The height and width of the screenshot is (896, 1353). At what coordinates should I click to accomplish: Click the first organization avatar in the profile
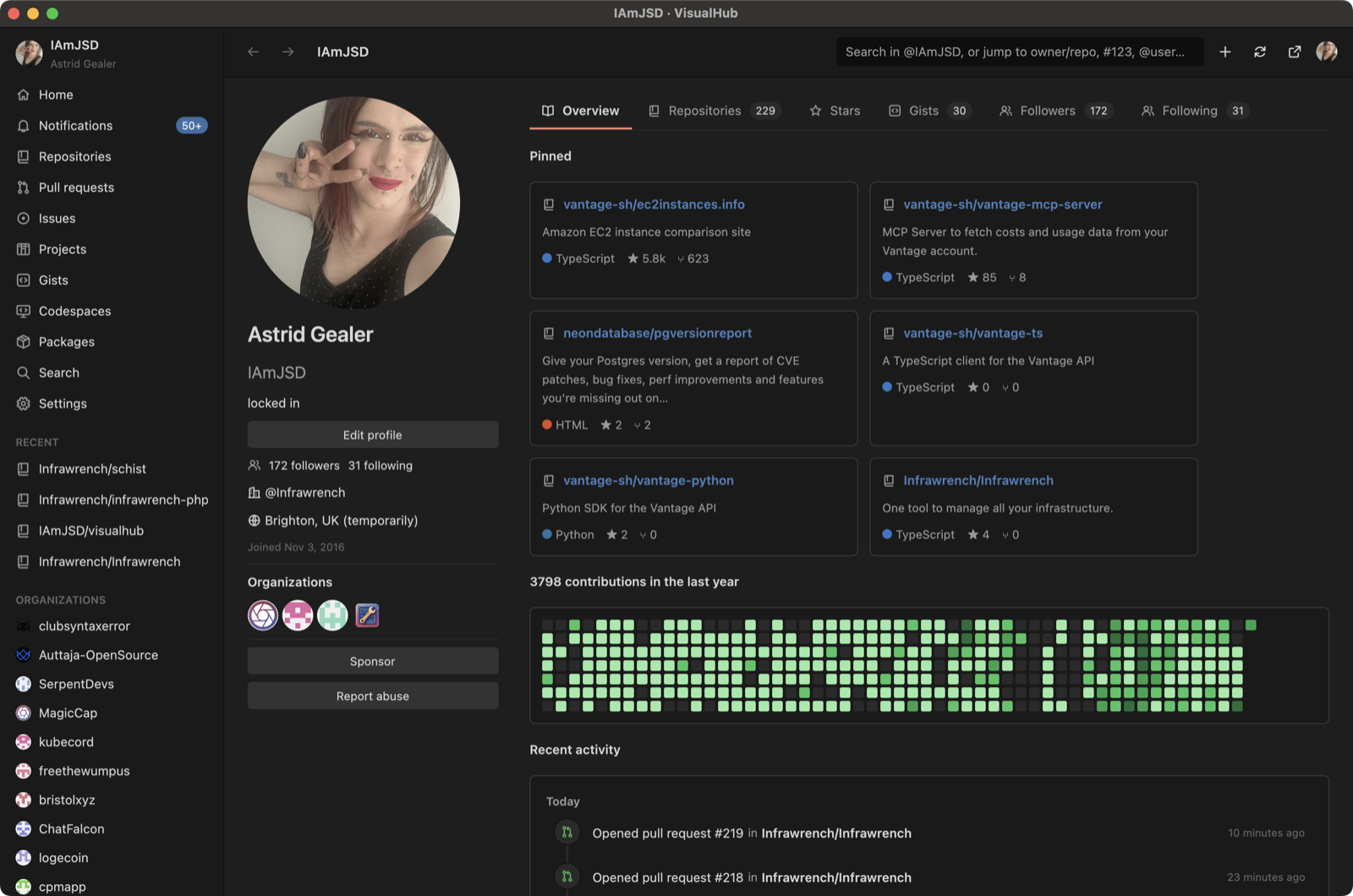[263, 615]
